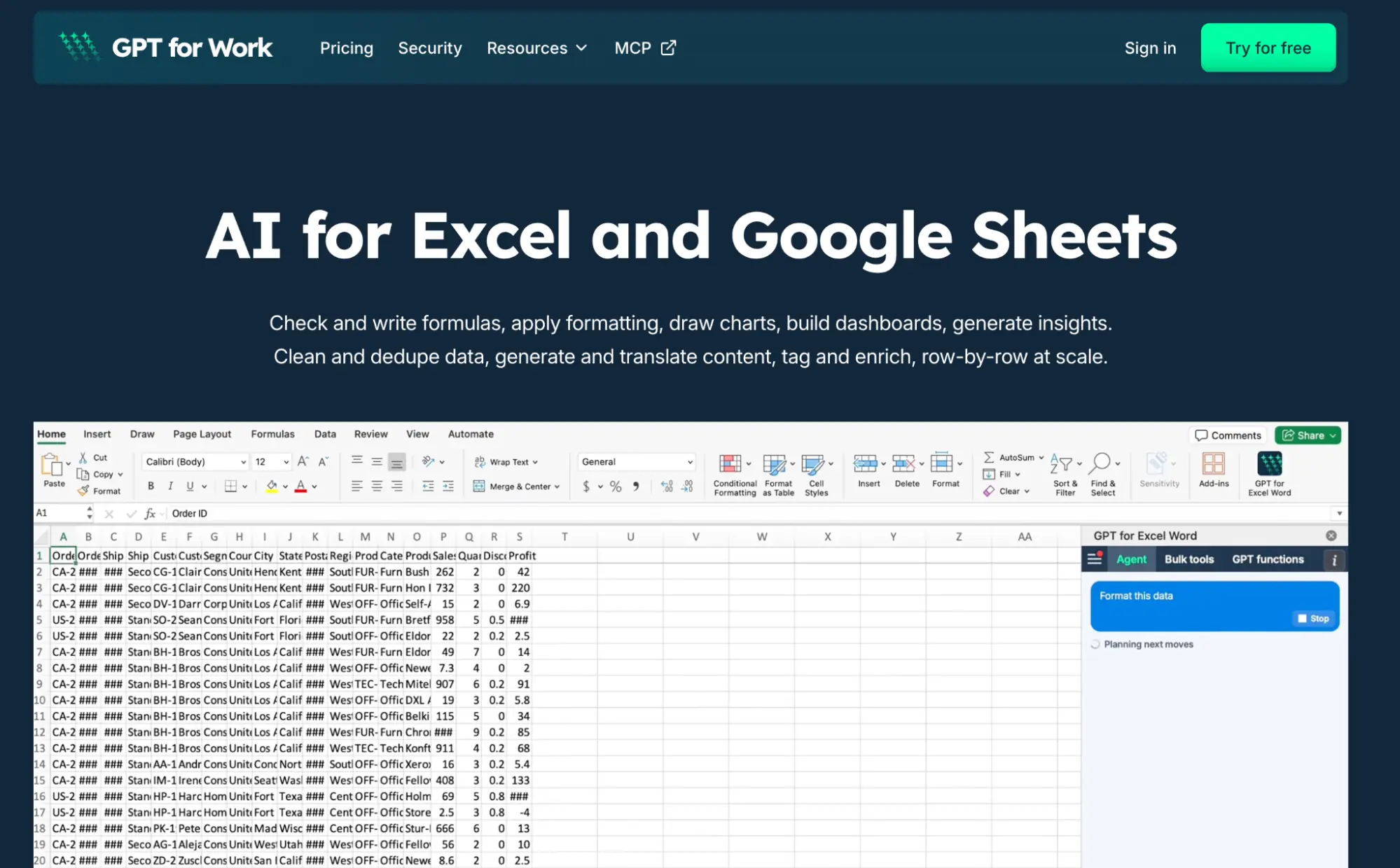1400x868 pixels.
Task: Click the Comments button
Action: pos(1228,435)
